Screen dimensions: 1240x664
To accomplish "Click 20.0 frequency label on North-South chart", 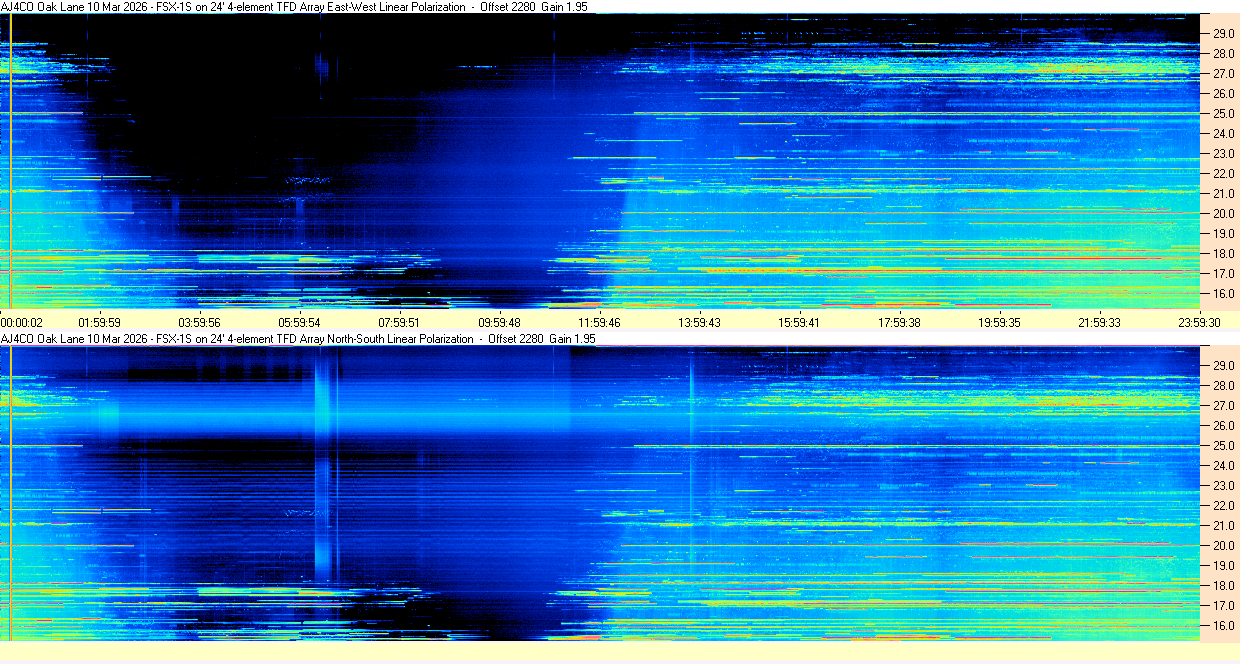I will 1224,546.
